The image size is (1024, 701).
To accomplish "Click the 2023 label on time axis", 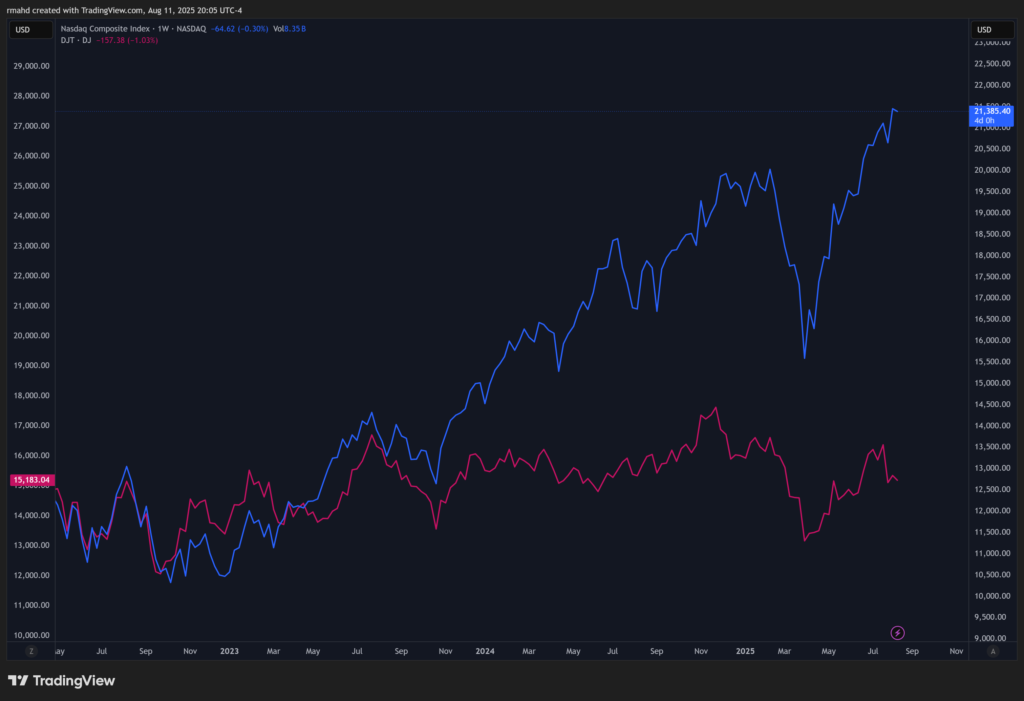I will [x=229, y=651].
